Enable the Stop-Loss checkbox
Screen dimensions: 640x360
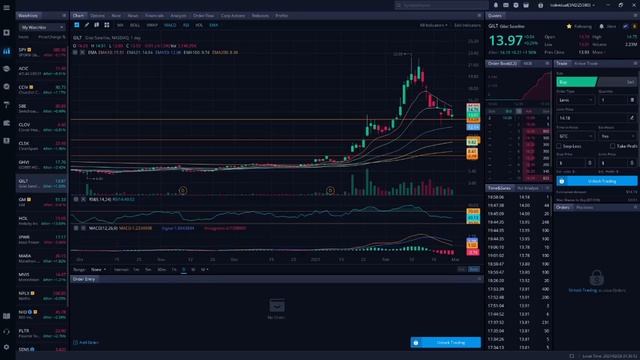[x=559, y=146]
